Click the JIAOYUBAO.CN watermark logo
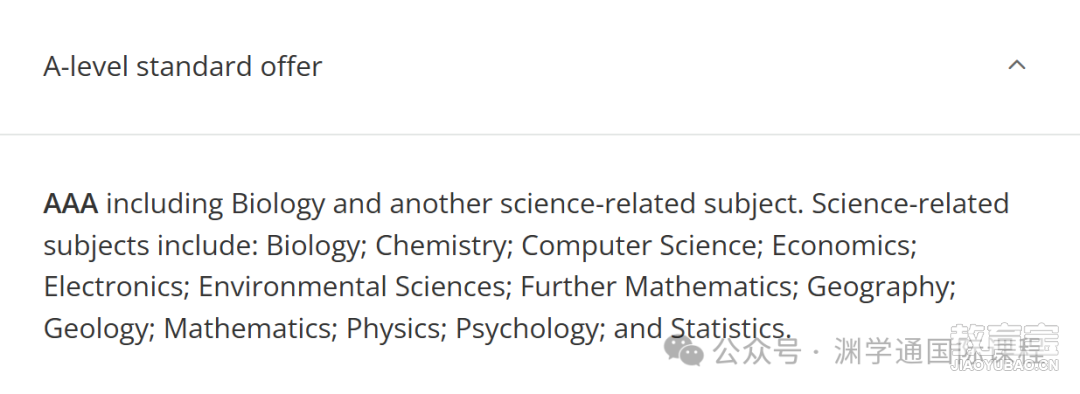 pyautogui.click(x=1004, y=348)
